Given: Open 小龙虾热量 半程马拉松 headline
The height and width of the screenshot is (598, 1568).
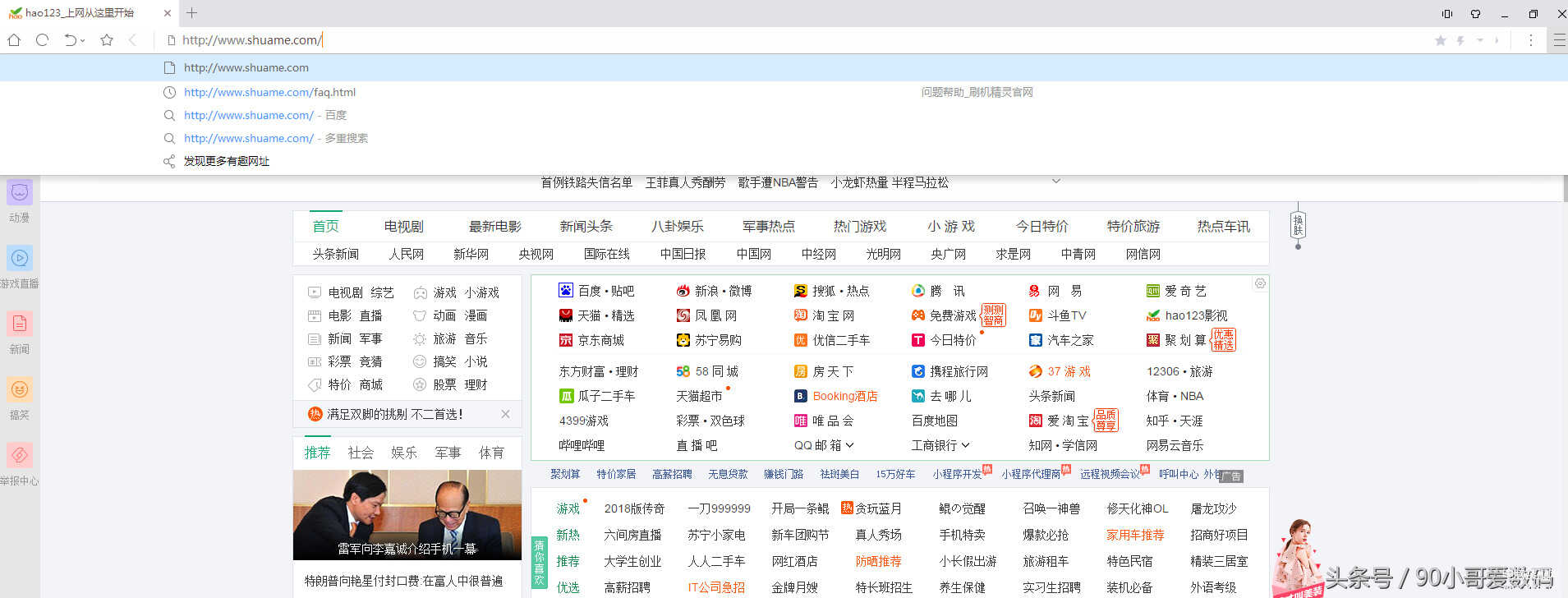Looking at the screenshot, I should point(890,182).
